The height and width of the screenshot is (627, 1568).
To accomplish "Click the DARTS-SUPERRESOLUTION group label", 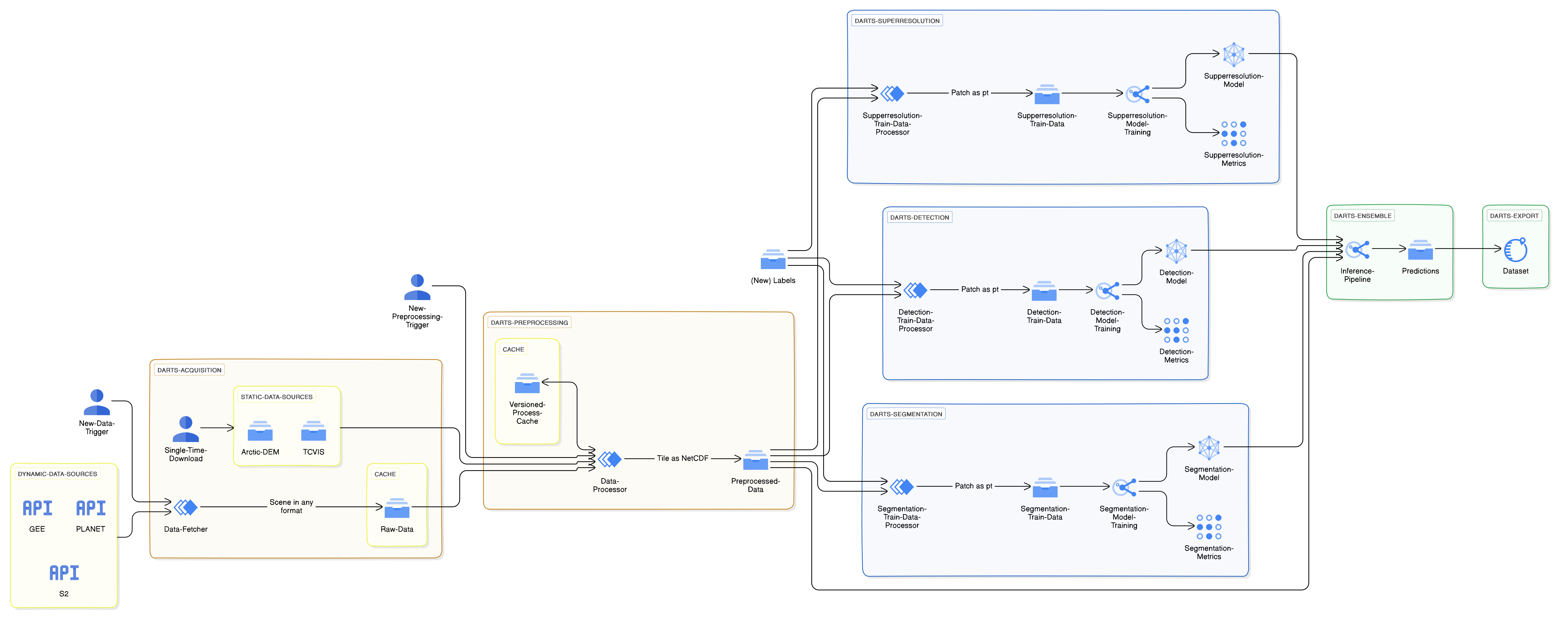I will tap(897, 21).
